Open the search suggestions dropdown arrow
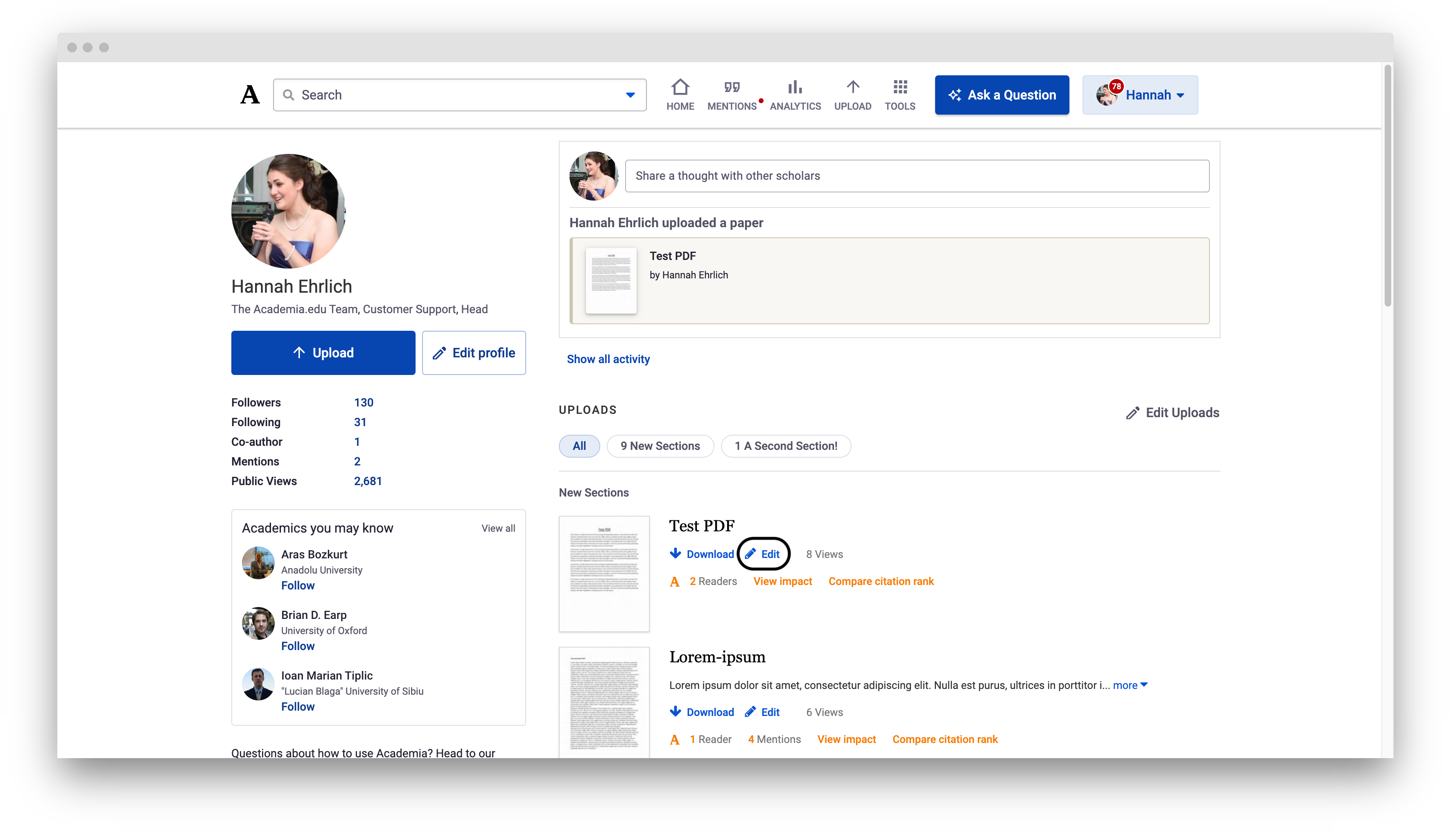Viewport: 1451px width, 840px height. click(x=630, y=95)
